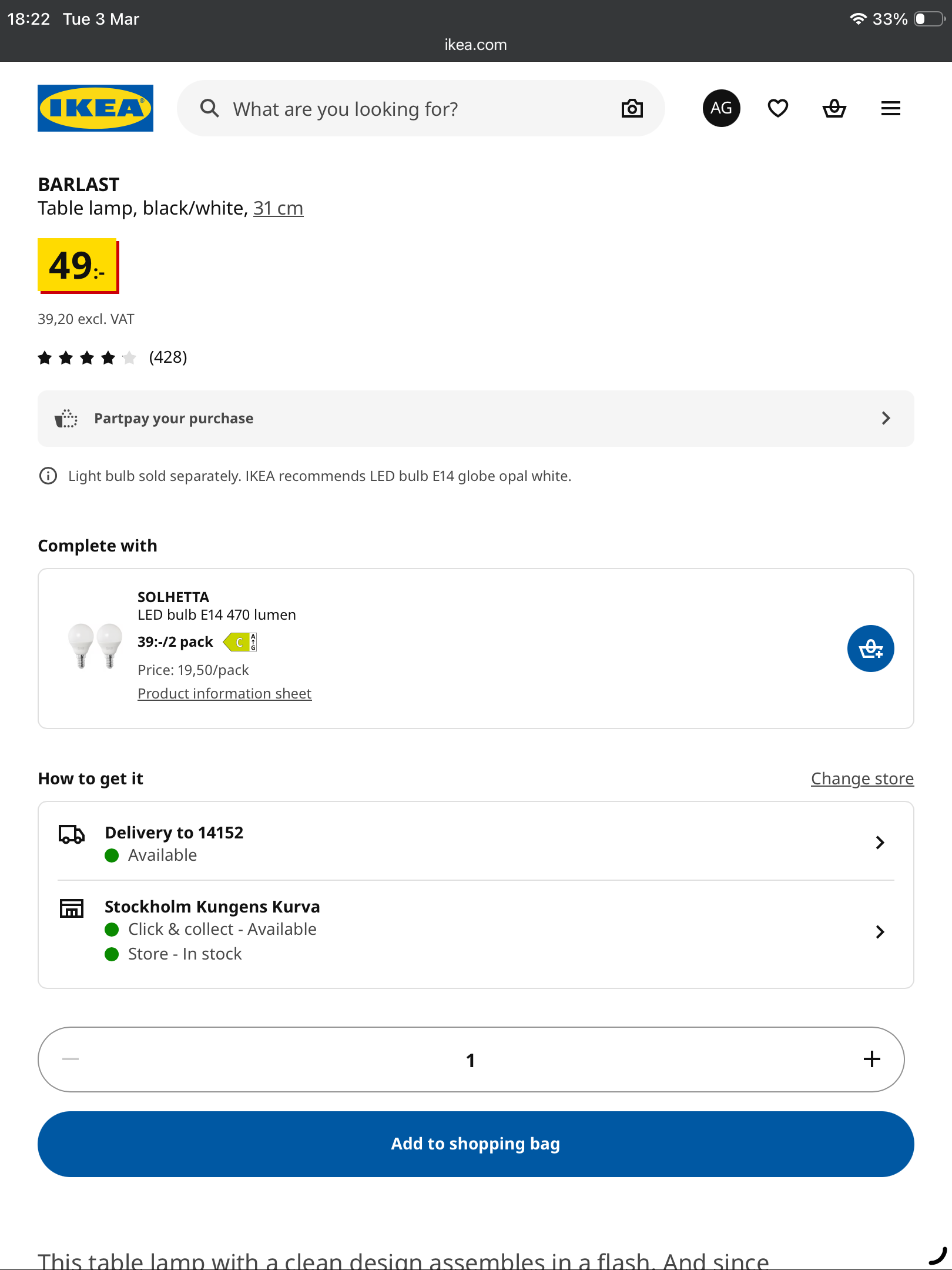Increase quantity with plus button
This screenshot has height=1270, width=952.
[872, 1059]
